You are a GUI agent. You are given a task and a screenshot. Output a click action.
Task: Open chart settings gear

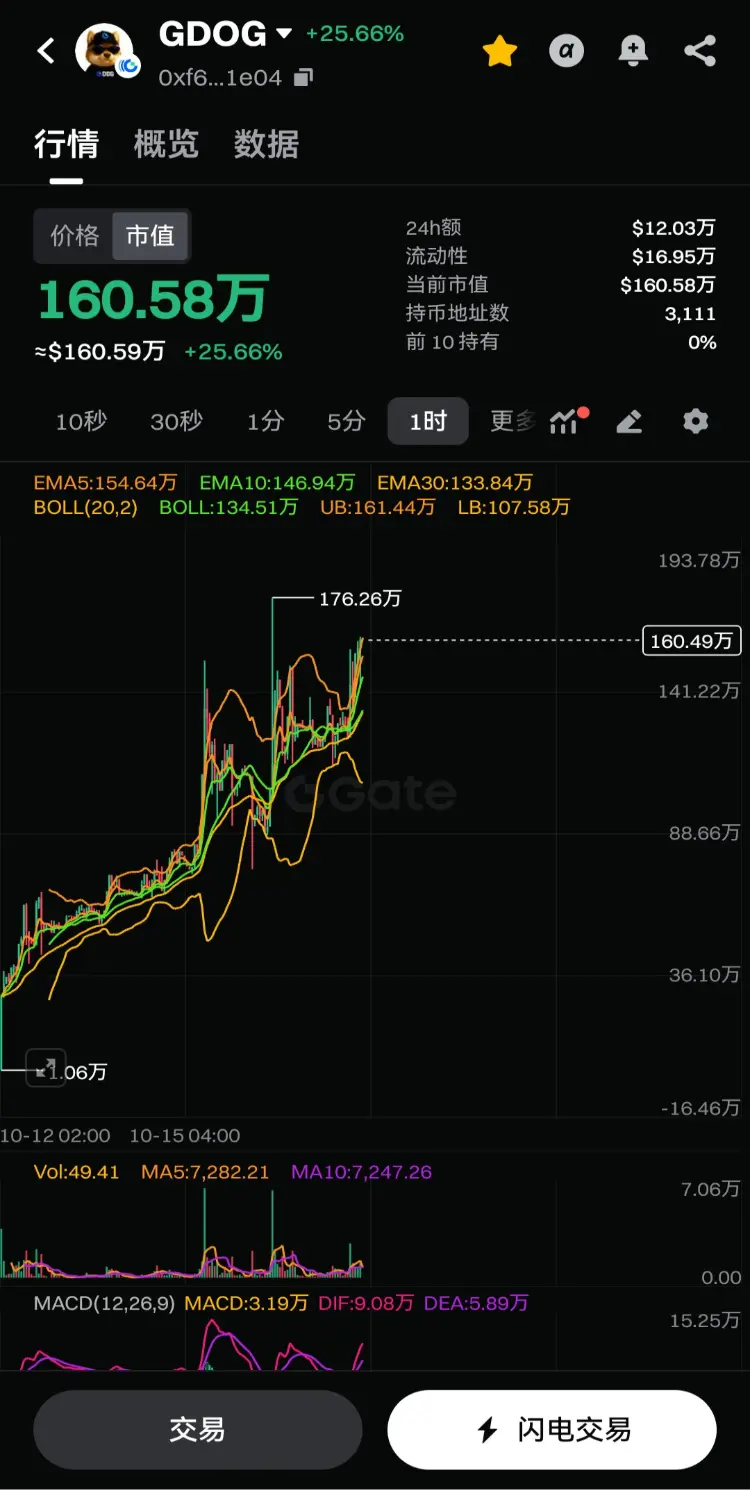[696, 421]
